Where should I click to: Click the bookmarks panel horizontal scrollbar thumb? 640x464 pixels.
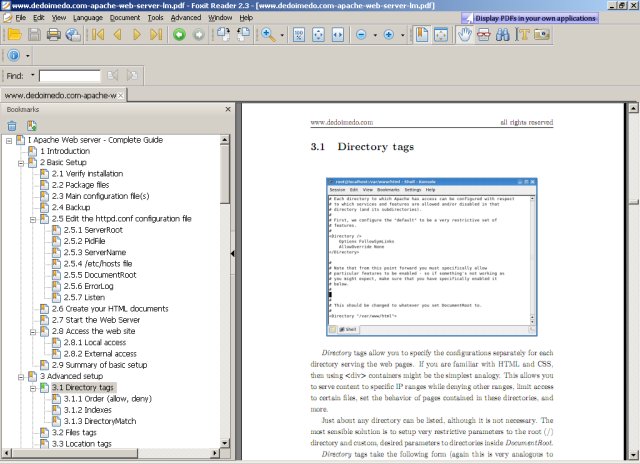coord(74,453)
